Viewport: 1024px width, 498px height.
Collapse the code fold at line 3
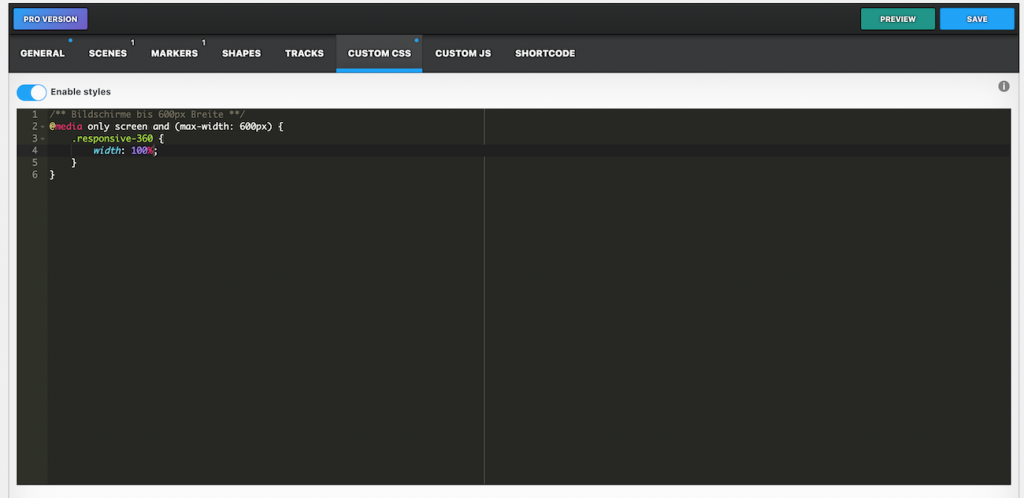[42, 138]
